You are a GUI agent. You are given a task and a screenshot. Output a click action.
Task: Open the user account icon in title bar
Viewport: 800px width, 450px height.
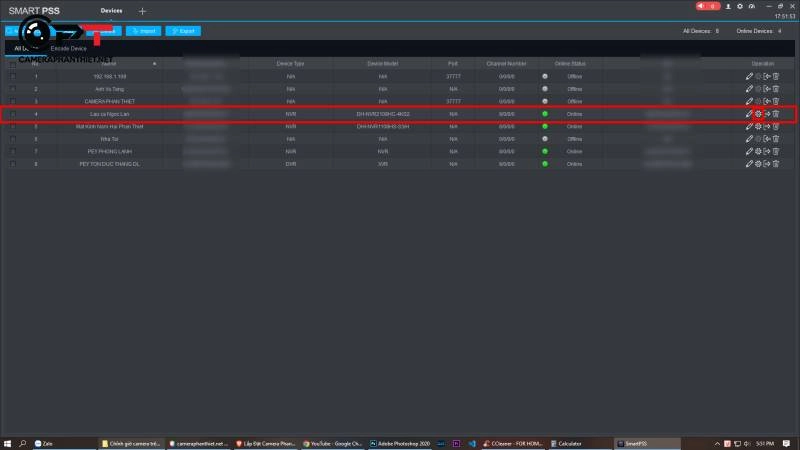(727, 6)
